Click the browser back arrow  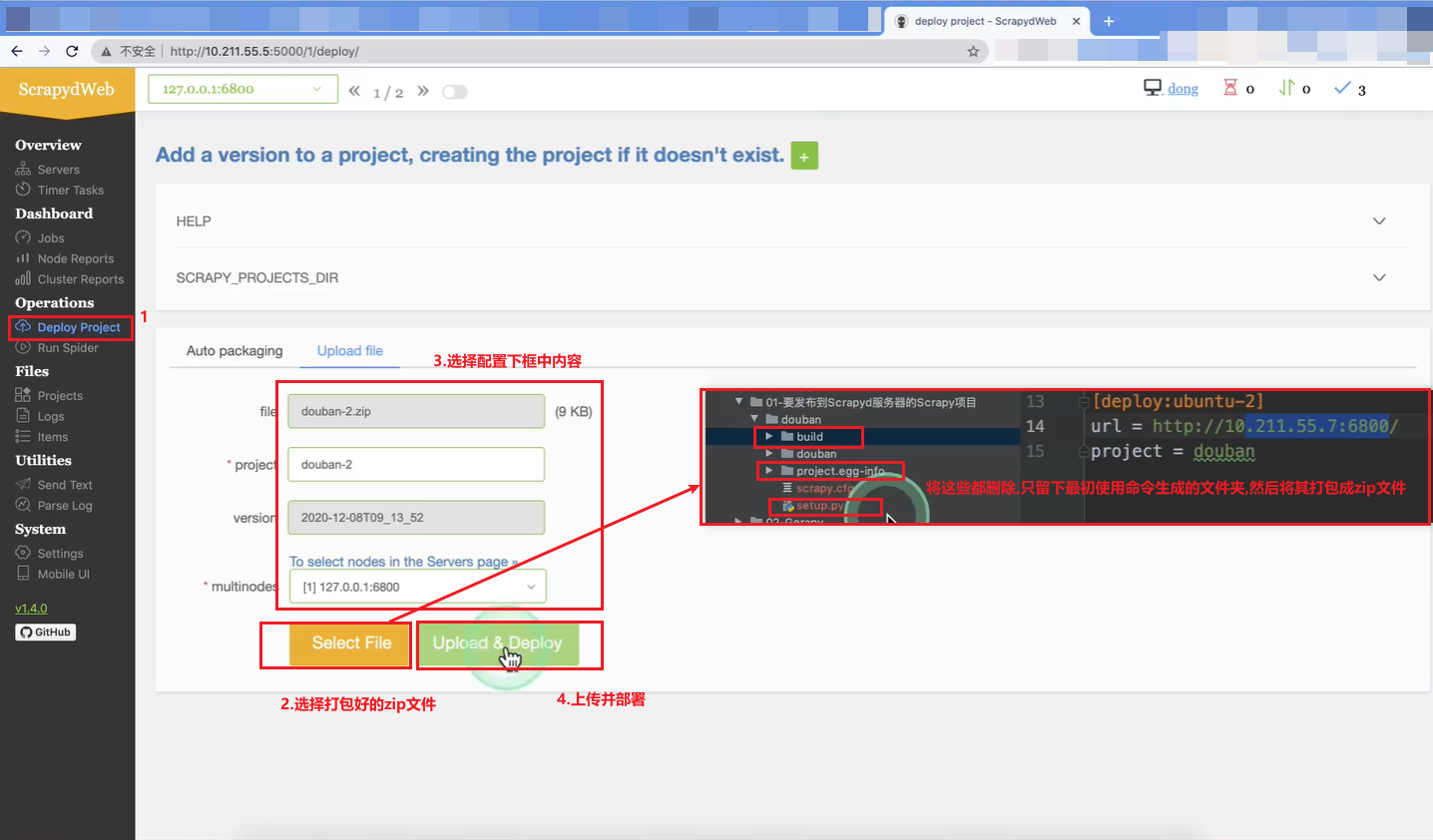(x=17, y=51)
